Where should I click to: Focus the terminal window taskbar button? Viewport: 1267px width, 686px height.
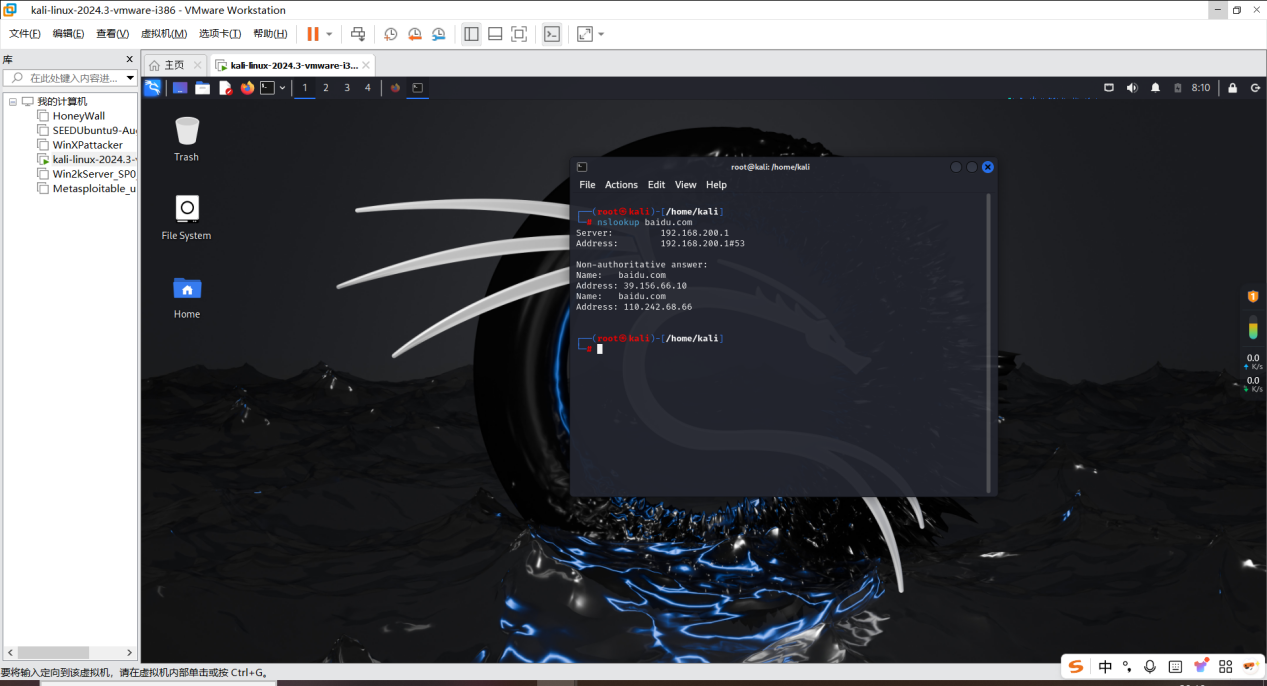tap(418, 88)
